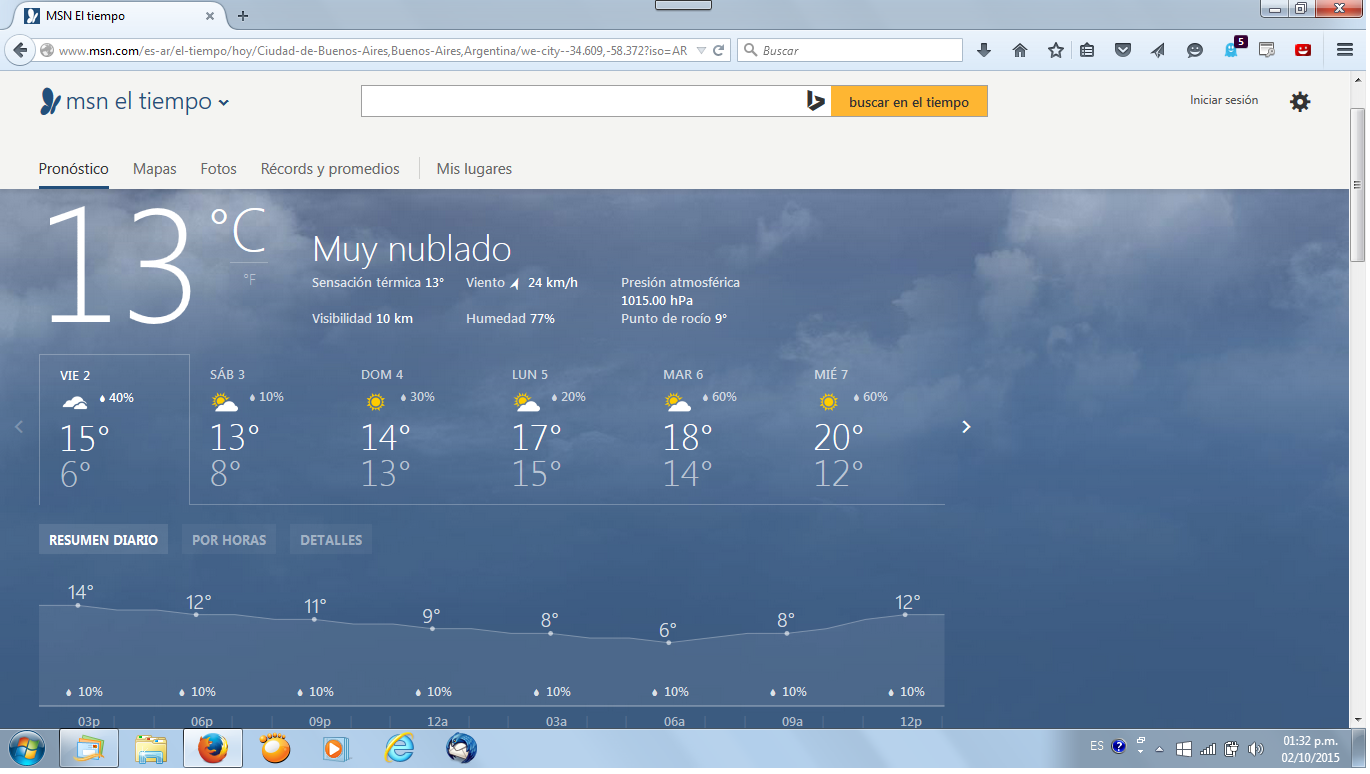This screenshot has height=774, width=1370.
Task: Click Iniciar sesión link
Action: (1224, 100)
